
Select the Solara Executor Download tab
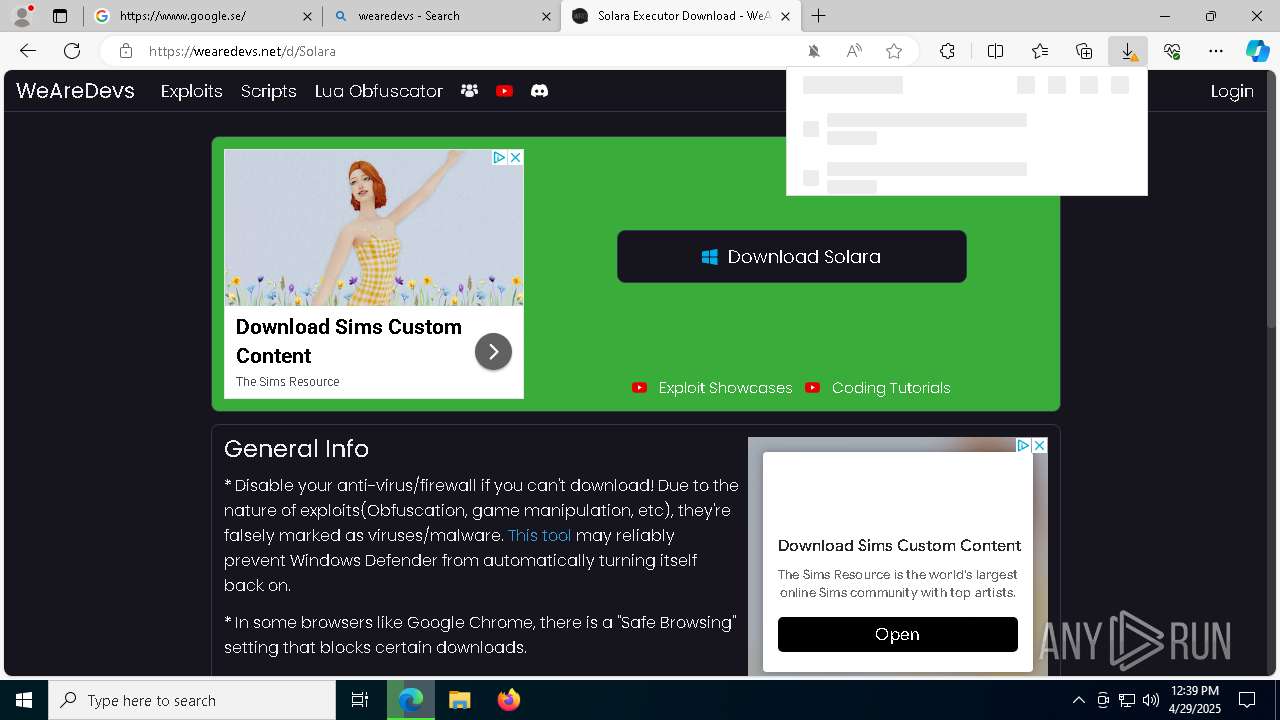(680, 16)
